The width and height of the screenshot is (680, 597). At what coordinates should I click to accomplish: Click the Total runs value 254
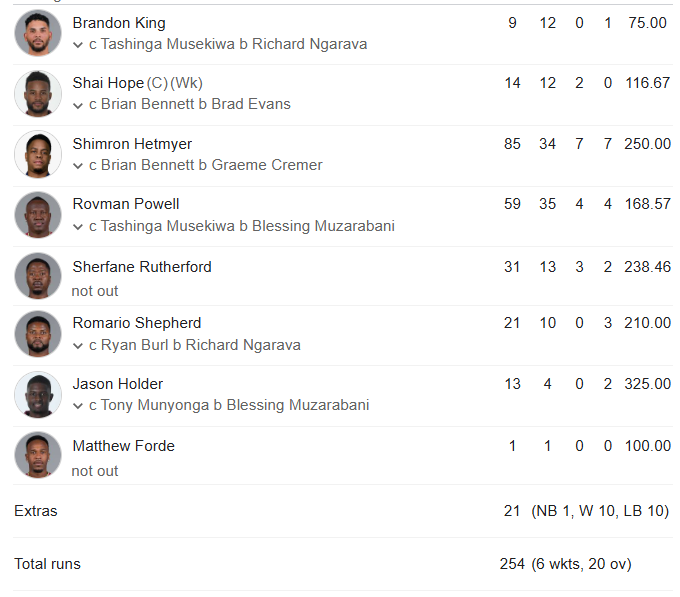click(x=512, y=564)
